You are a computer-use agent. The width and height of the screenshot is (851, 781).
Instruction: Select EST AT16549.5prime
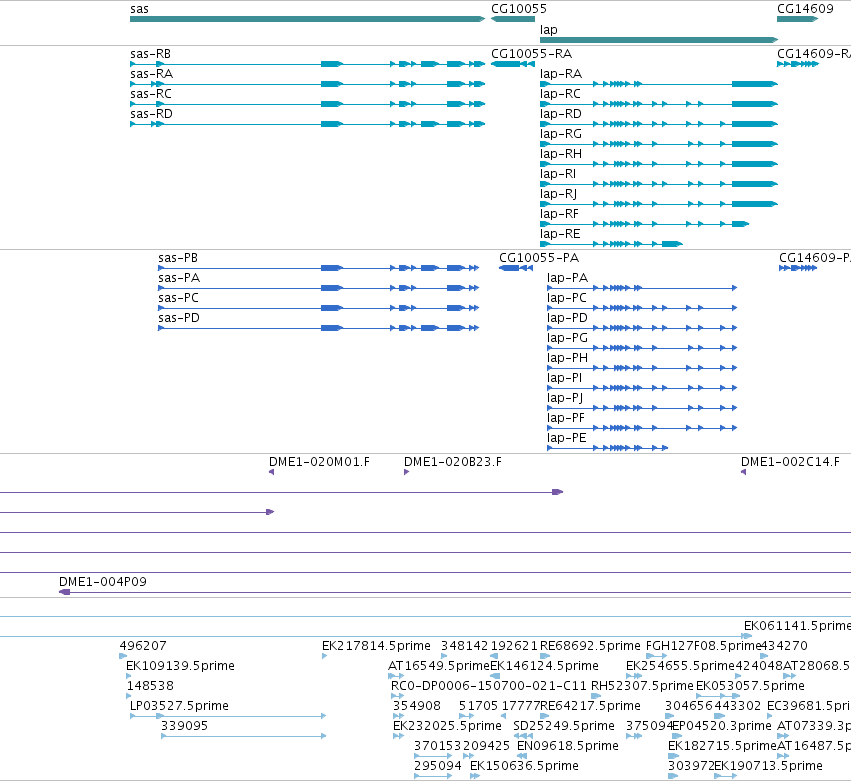439,666
